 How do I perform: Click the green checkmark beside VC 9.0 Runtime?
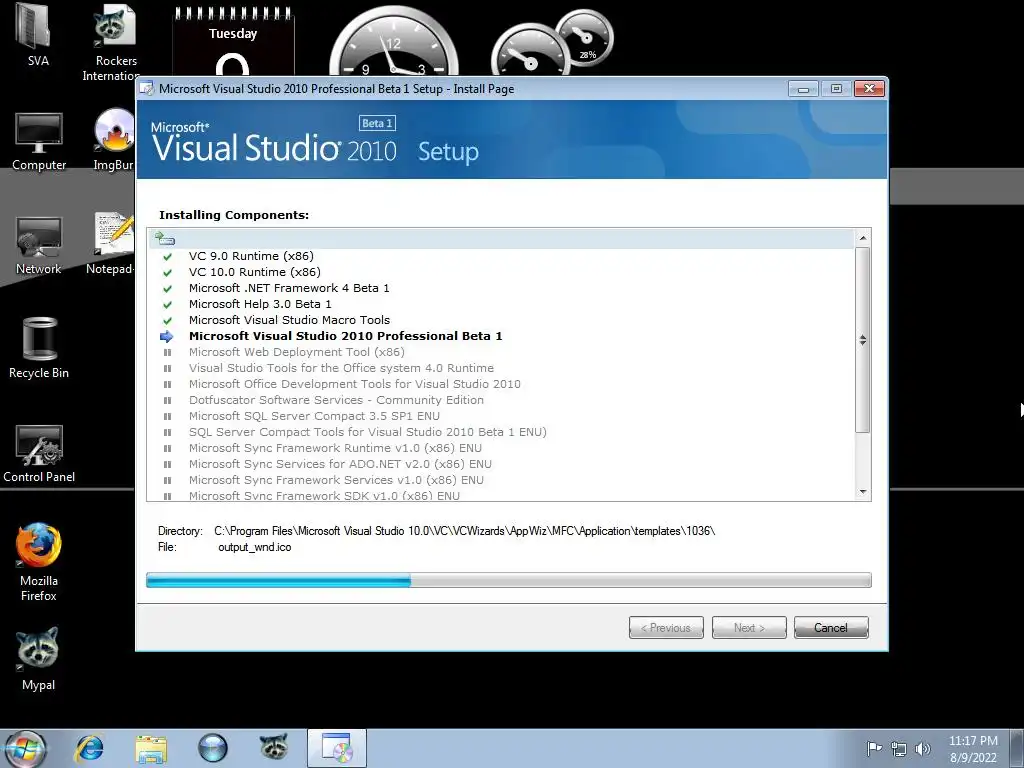coord(167,257)
